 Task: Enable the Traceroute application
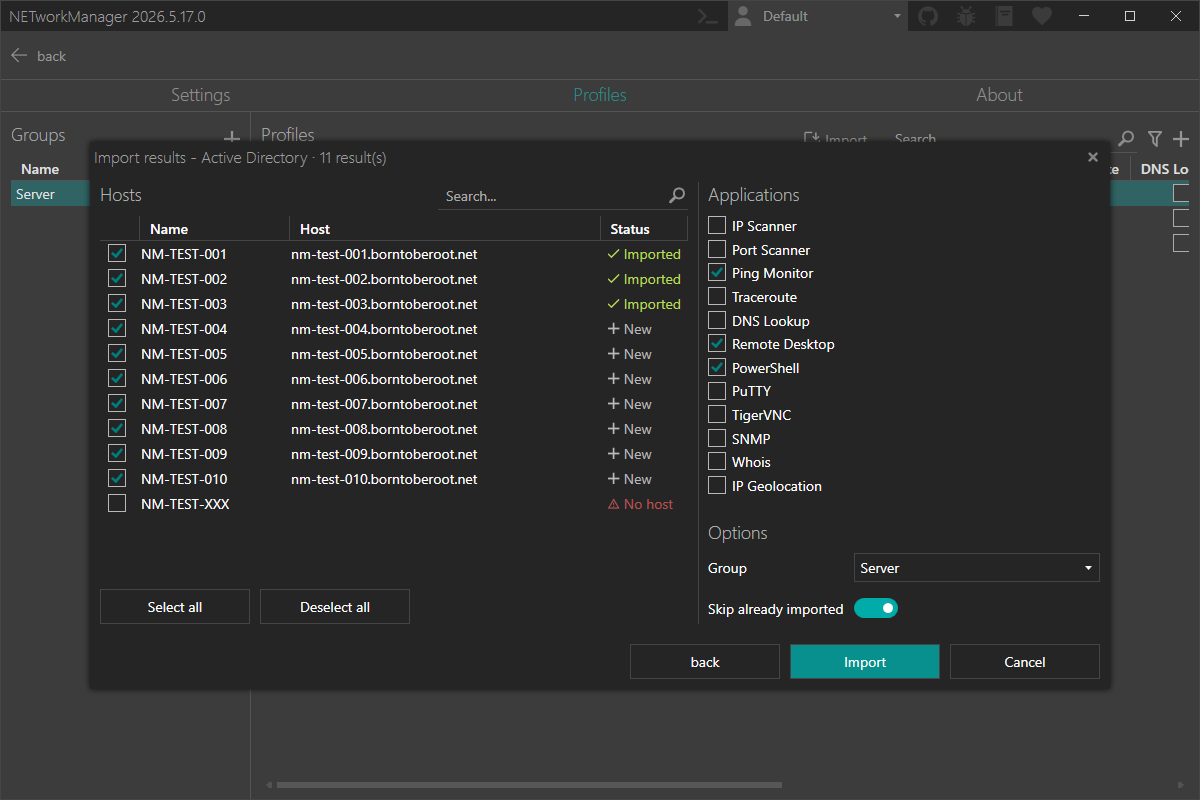(717, 297)
